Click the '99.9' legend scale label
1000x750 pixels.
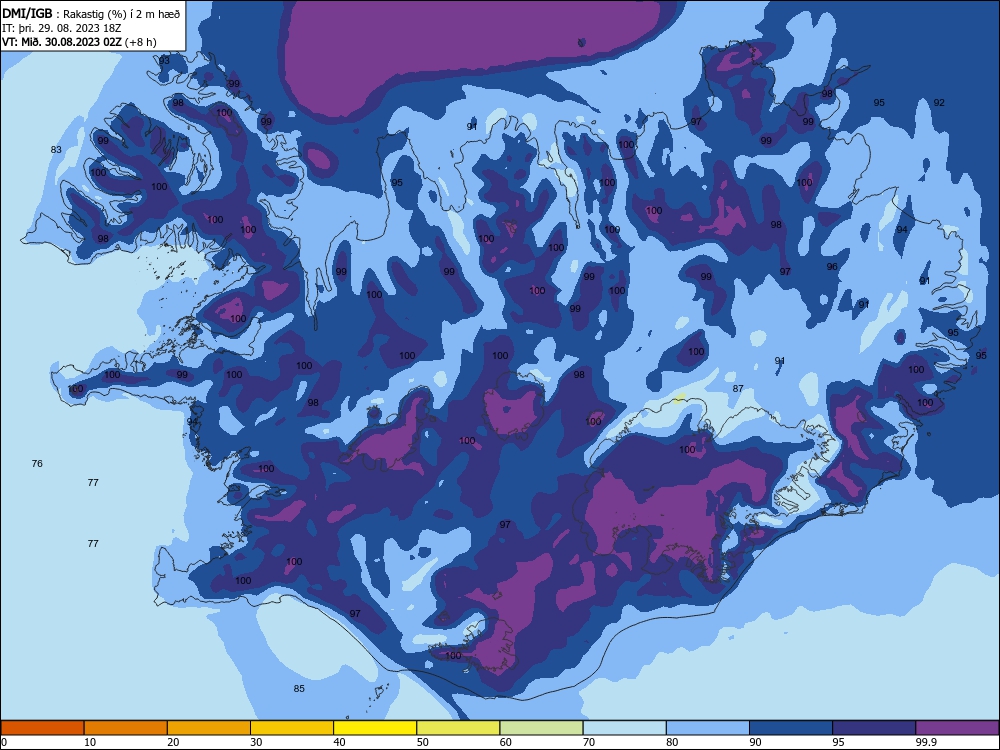[x=925, y=742]
